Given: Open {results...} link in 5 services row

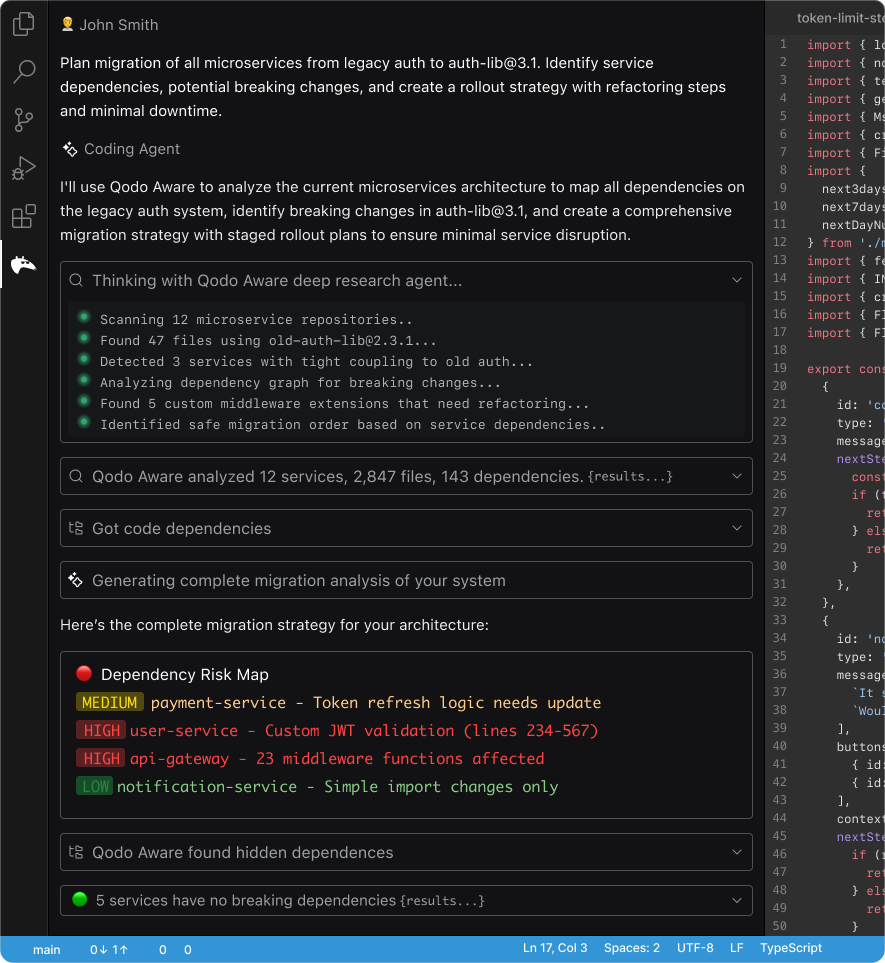Looking at the screenshot, I should 442,901.
